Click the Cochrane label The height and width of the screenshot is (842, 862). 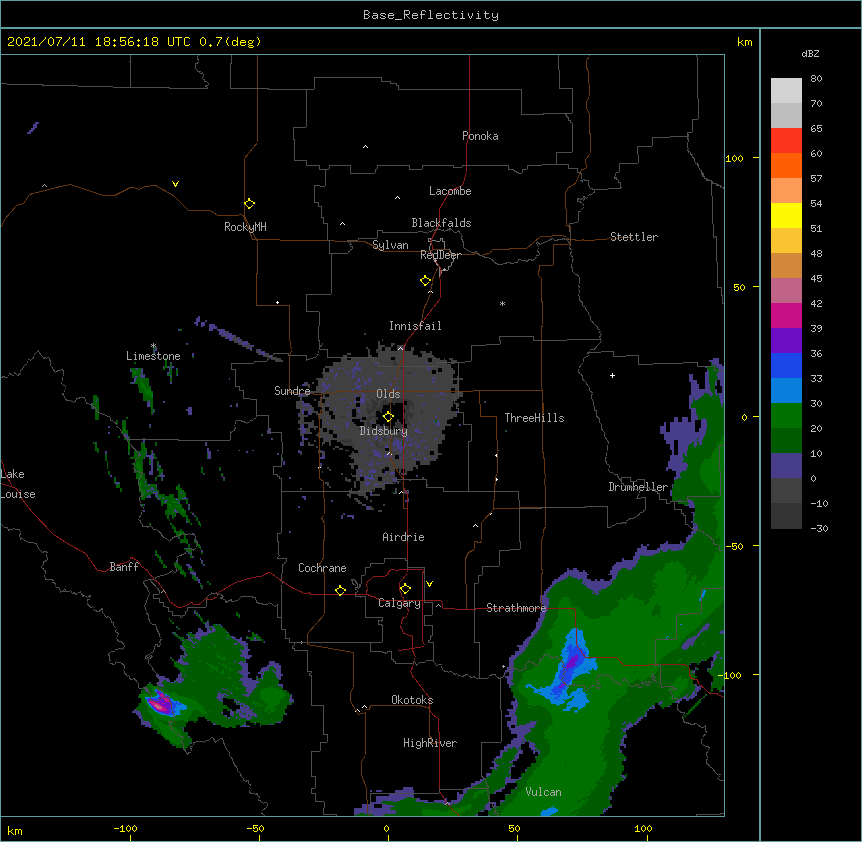322,568
